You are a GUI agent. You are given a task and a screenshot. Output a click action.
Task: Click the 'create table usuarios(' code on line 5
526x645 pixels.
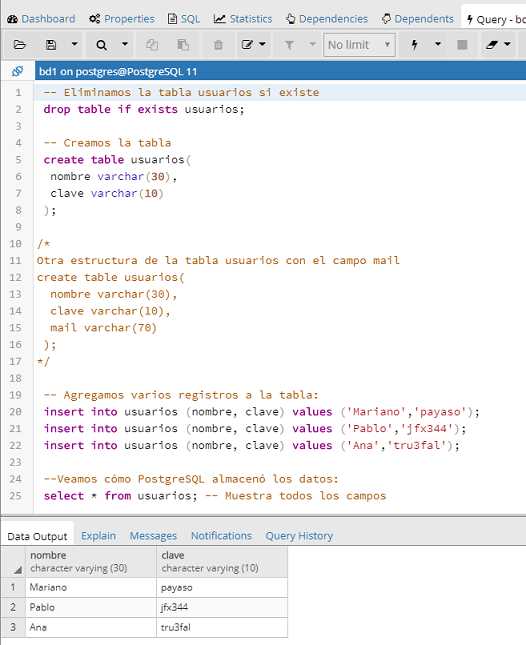pyautogui.click(x=117, y=160)
